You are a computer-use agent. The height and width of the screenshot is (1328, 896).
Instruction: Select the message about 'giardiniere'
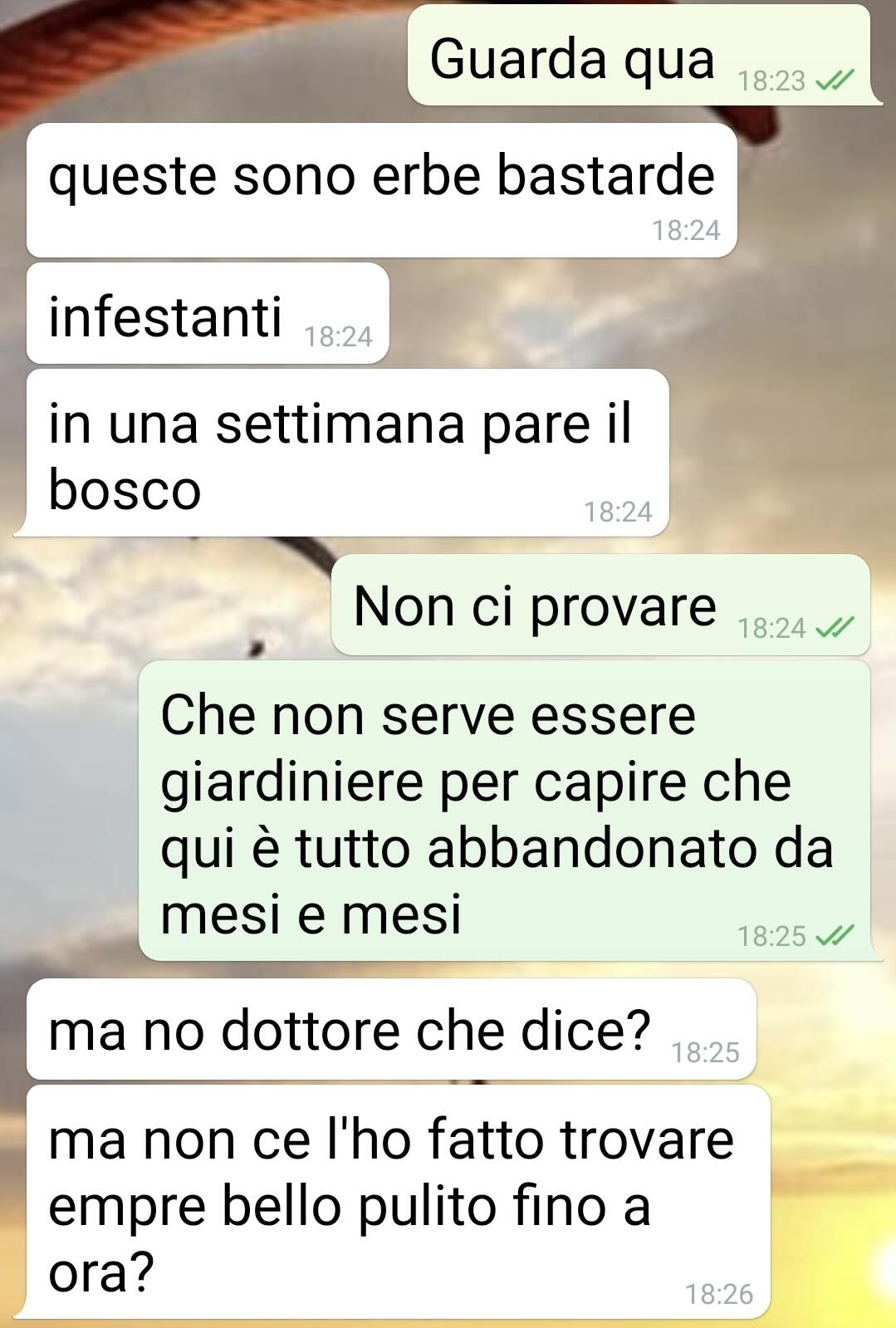coord(504,811)
